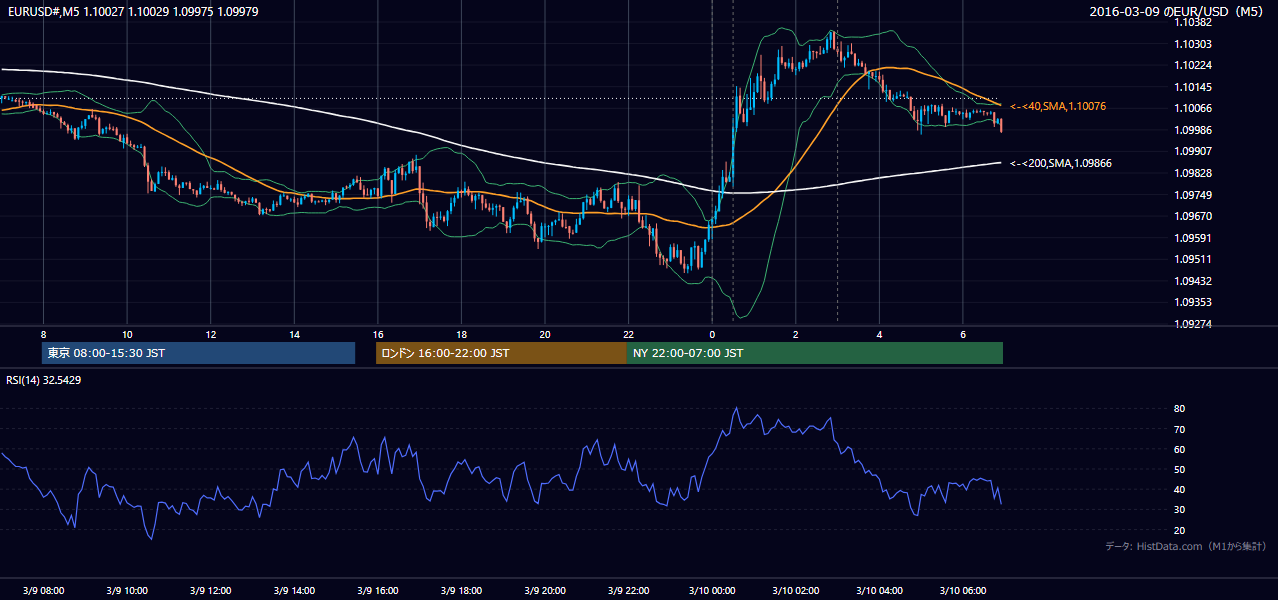Screen dimensions: 1278x600
Task: Click the 3/9 16:00 date label
Action: [x=377, y=590]
